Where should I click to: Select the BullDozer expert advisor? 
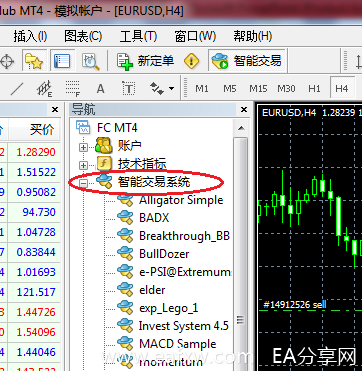[x=164, y=254]
